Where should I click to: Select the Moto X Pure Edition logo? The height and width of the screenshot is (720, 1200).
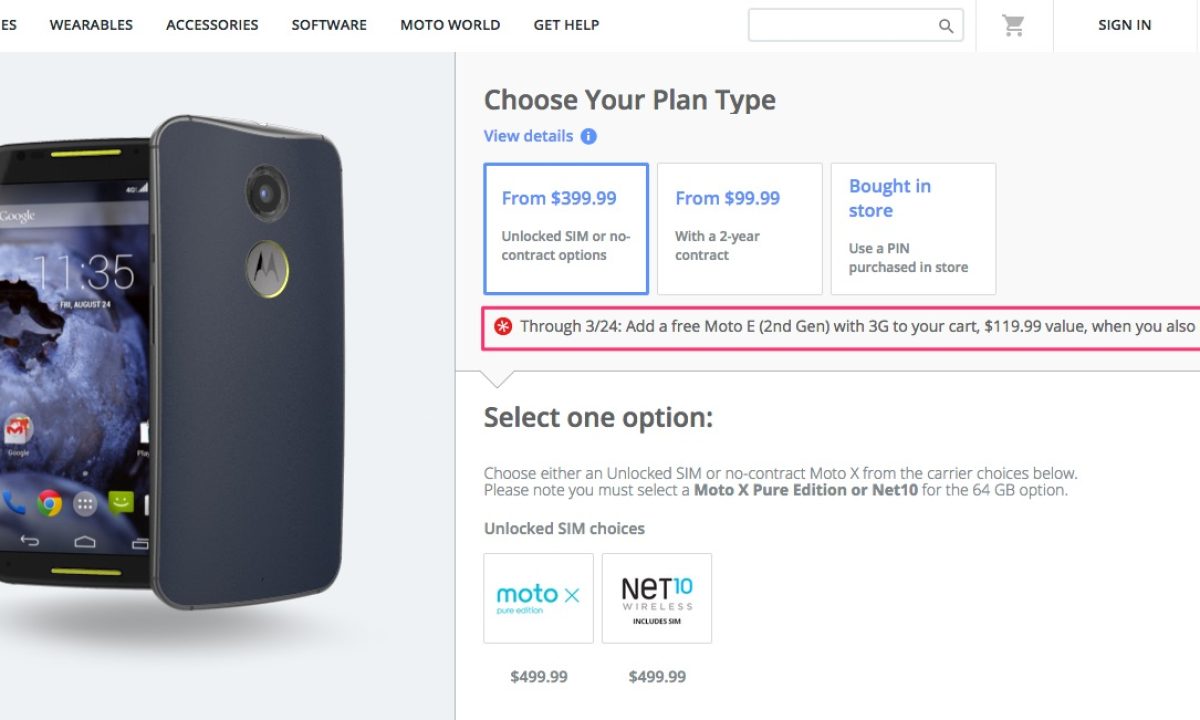[x=538, y=598]
